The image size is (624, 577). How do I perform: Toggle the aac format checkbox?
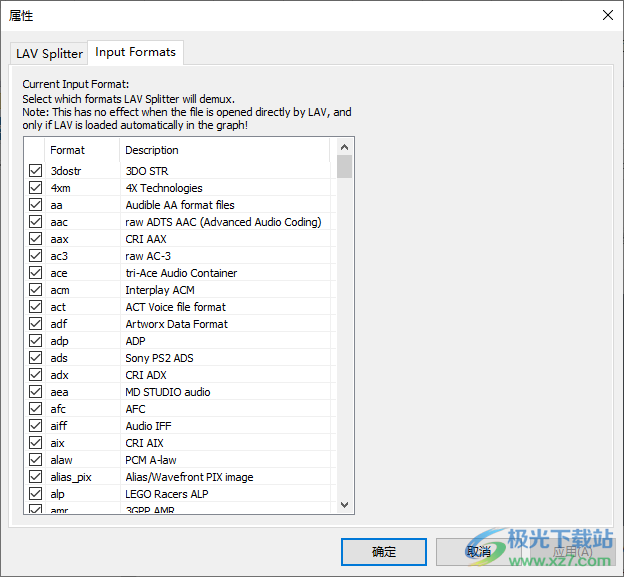35,222
